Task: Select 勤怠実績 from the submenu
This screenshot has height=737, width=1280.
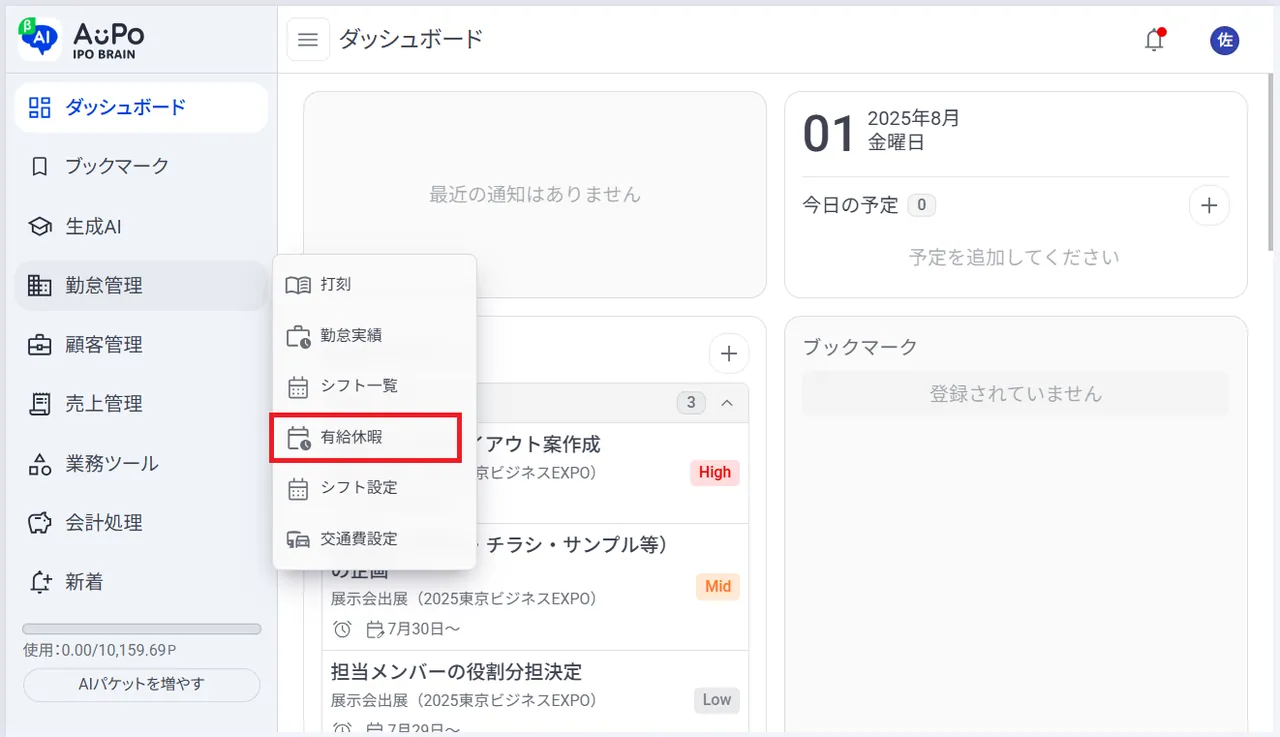Action: pos(374,336)
